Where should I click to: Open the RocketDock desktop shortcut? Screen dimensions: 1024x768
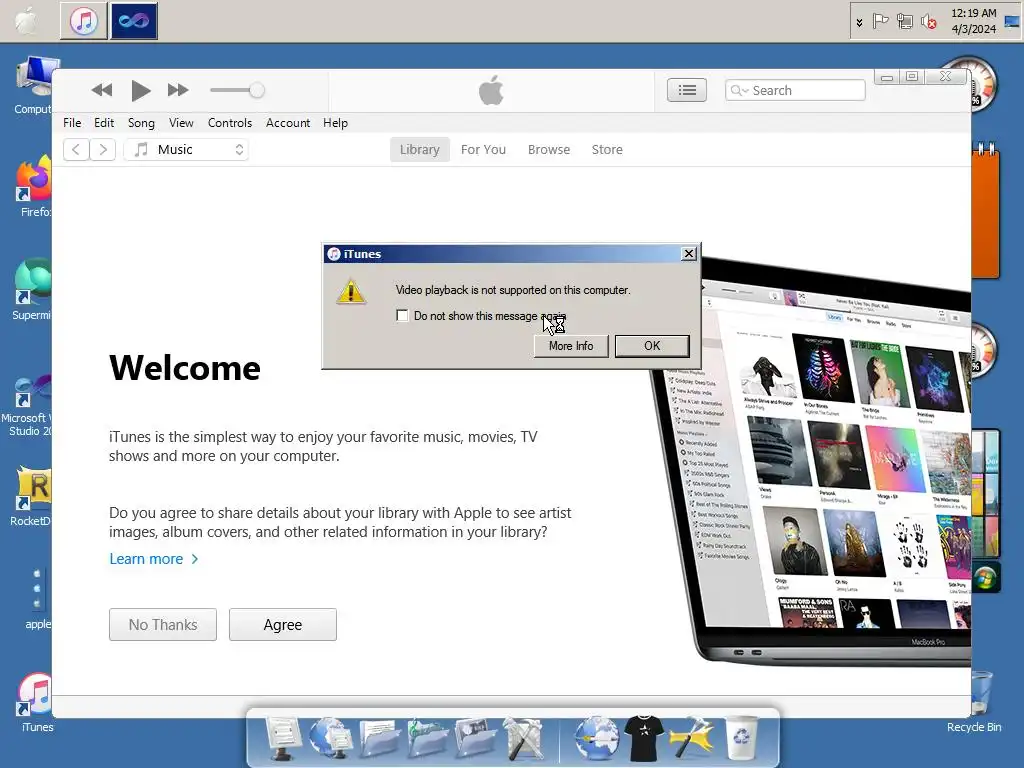pyautogui.click(x=31, y=496)
